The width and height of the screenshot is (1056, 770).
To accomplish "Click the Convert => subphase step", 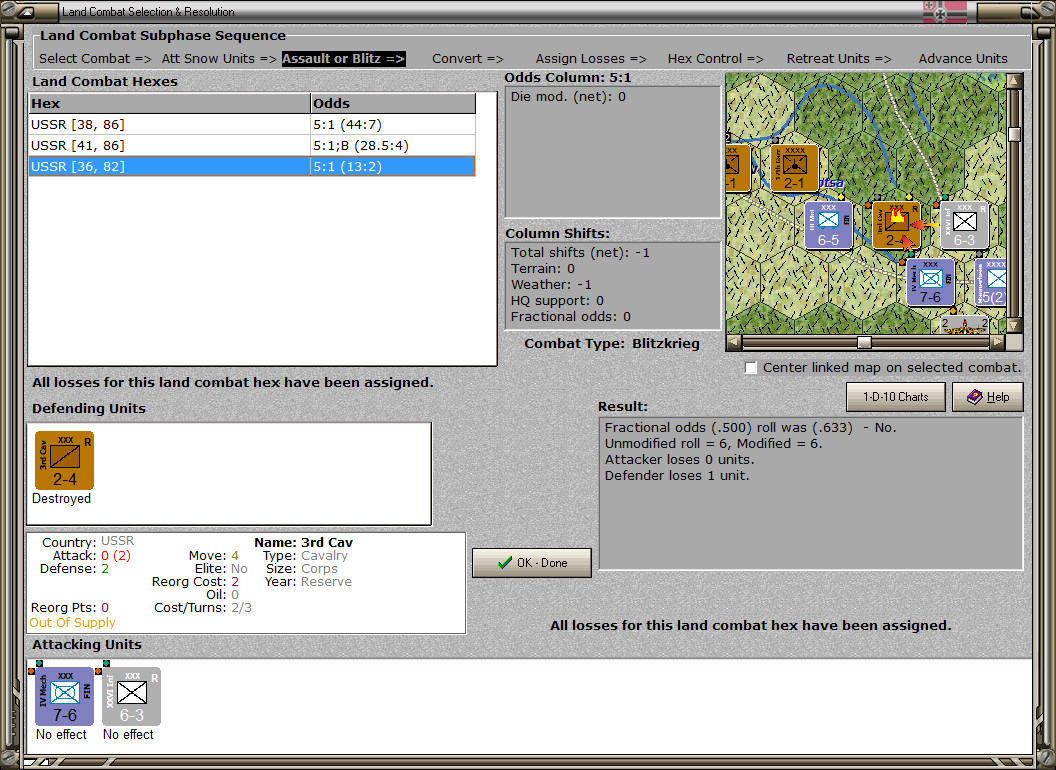I will pyautogui.click(x=468, y=59).
